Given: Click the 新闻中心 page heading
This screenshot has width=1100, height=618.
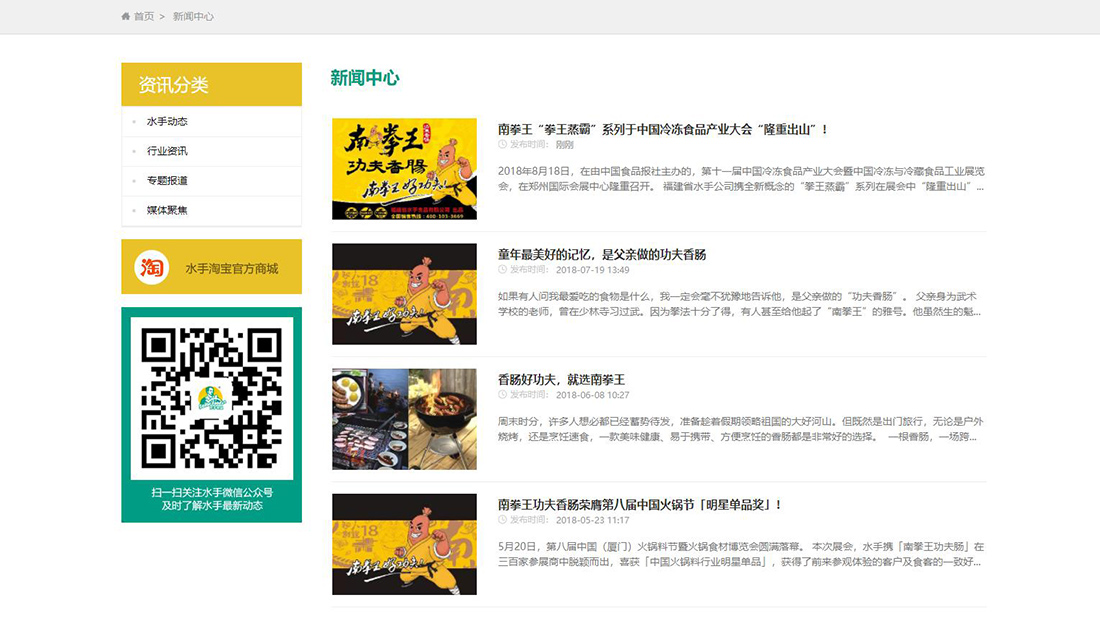Looking at the screenshot, I should coord(365,78).
